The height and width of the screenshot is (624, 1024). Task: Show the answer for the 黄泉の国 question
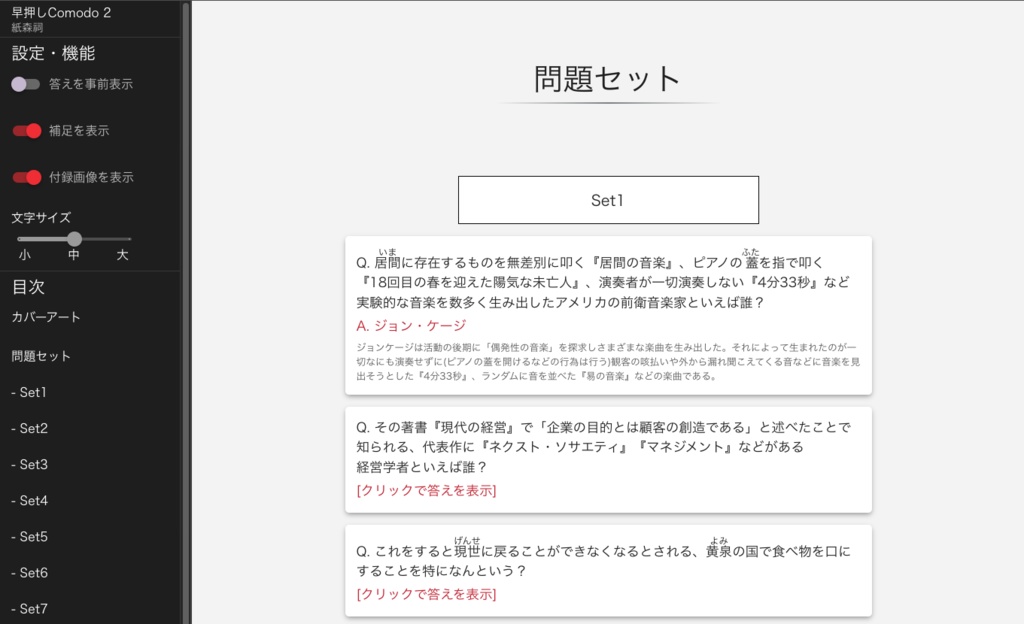click(x=426, y=594)
